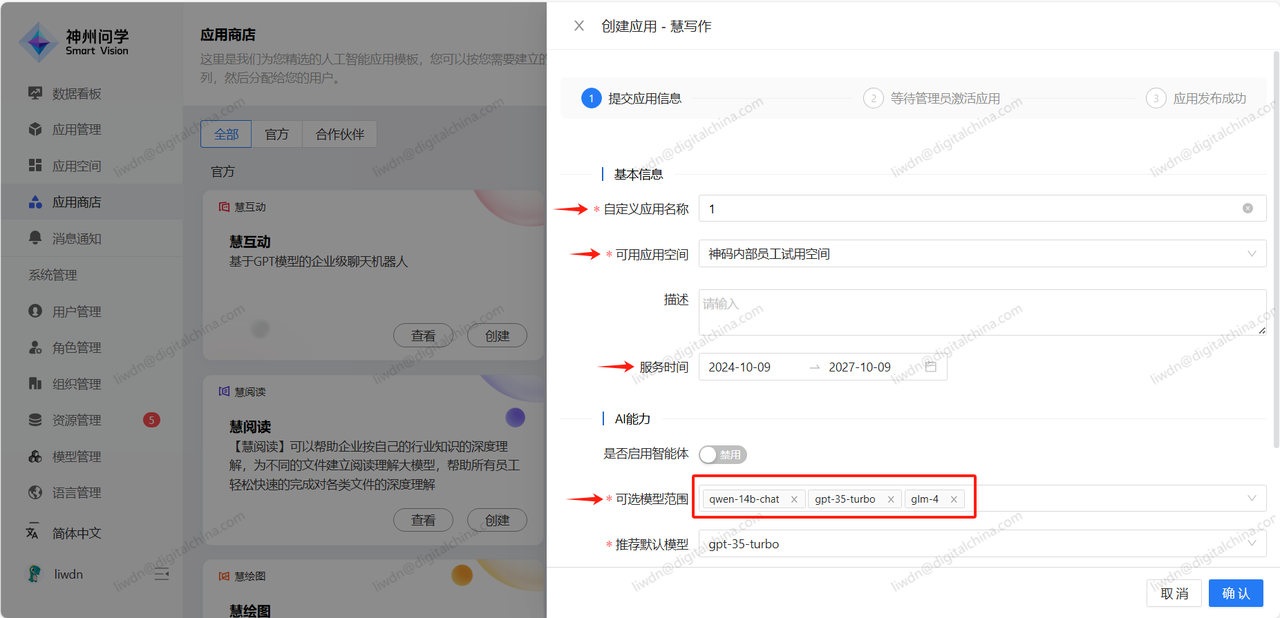Viewport: 1280px width, 618px height.
Task: Go to 应用空间 in the sidebar
Action: tap(76, 166)
